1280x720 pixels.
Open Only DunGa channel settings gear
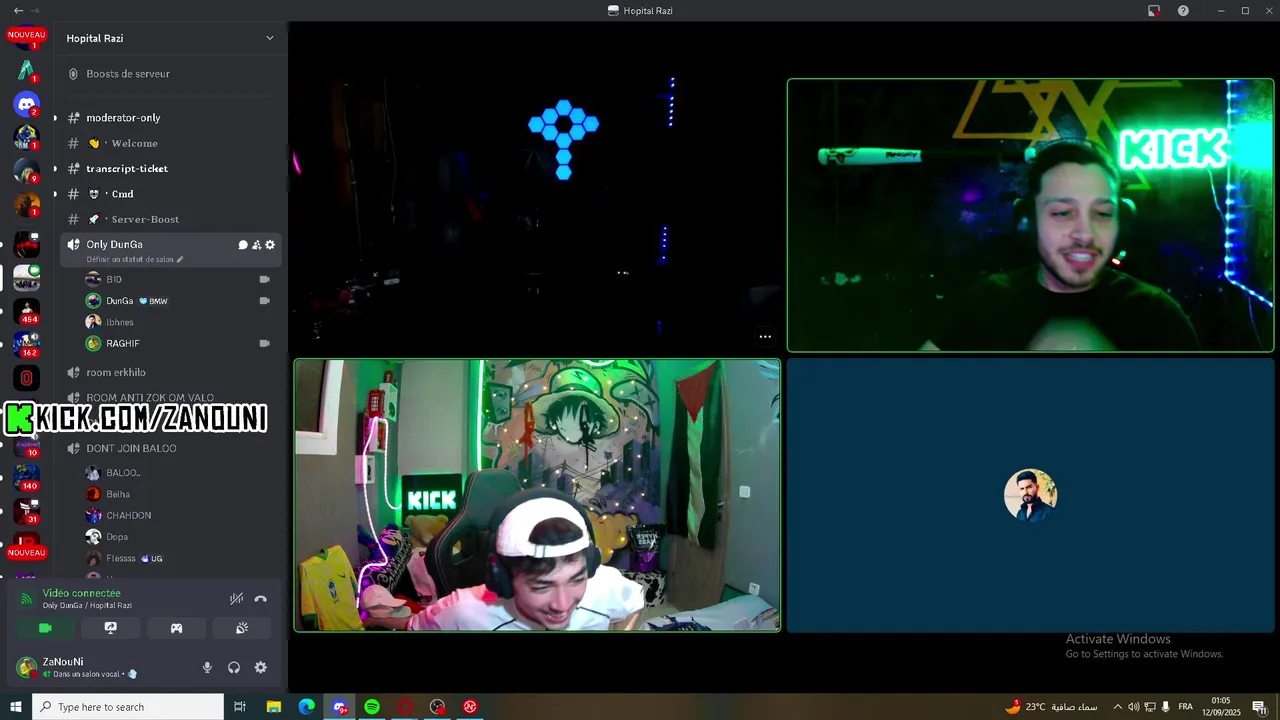(270, 245)
